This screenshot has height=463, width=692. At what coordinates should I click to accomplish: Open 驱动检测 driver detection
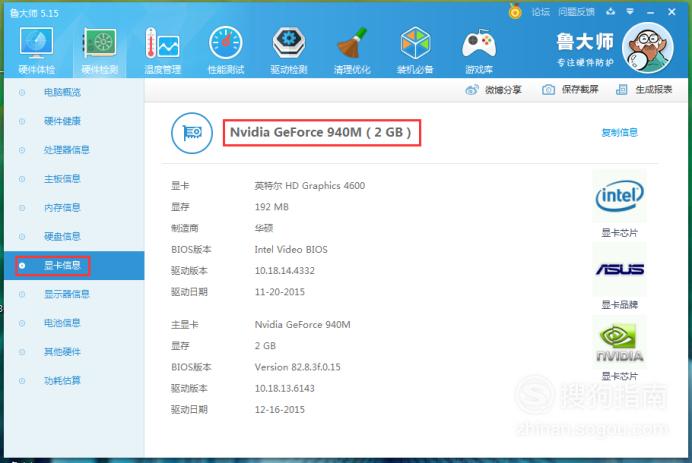point(289,50)
